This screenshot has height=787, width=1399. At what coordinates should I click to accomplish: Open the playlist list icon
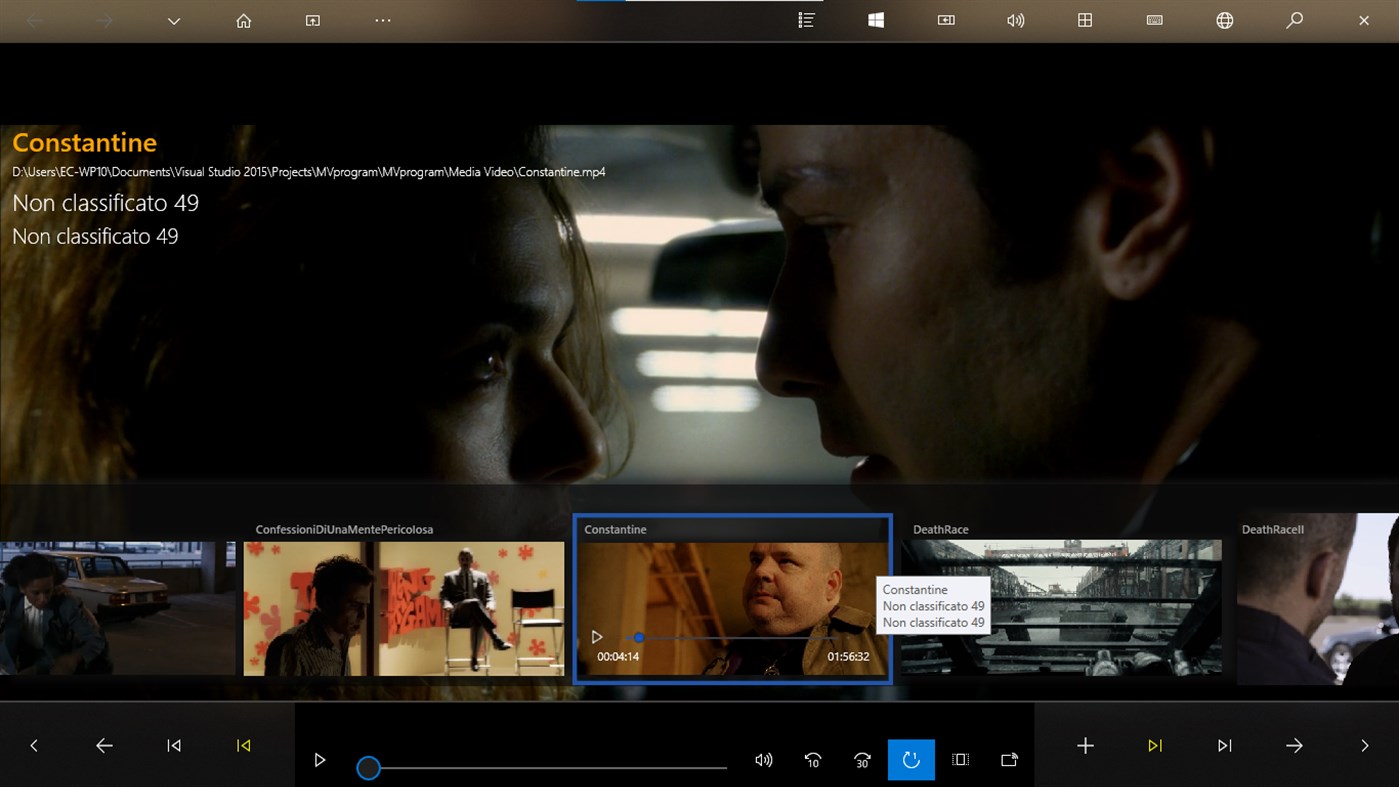pyautogui.click(x=806, y=21)
